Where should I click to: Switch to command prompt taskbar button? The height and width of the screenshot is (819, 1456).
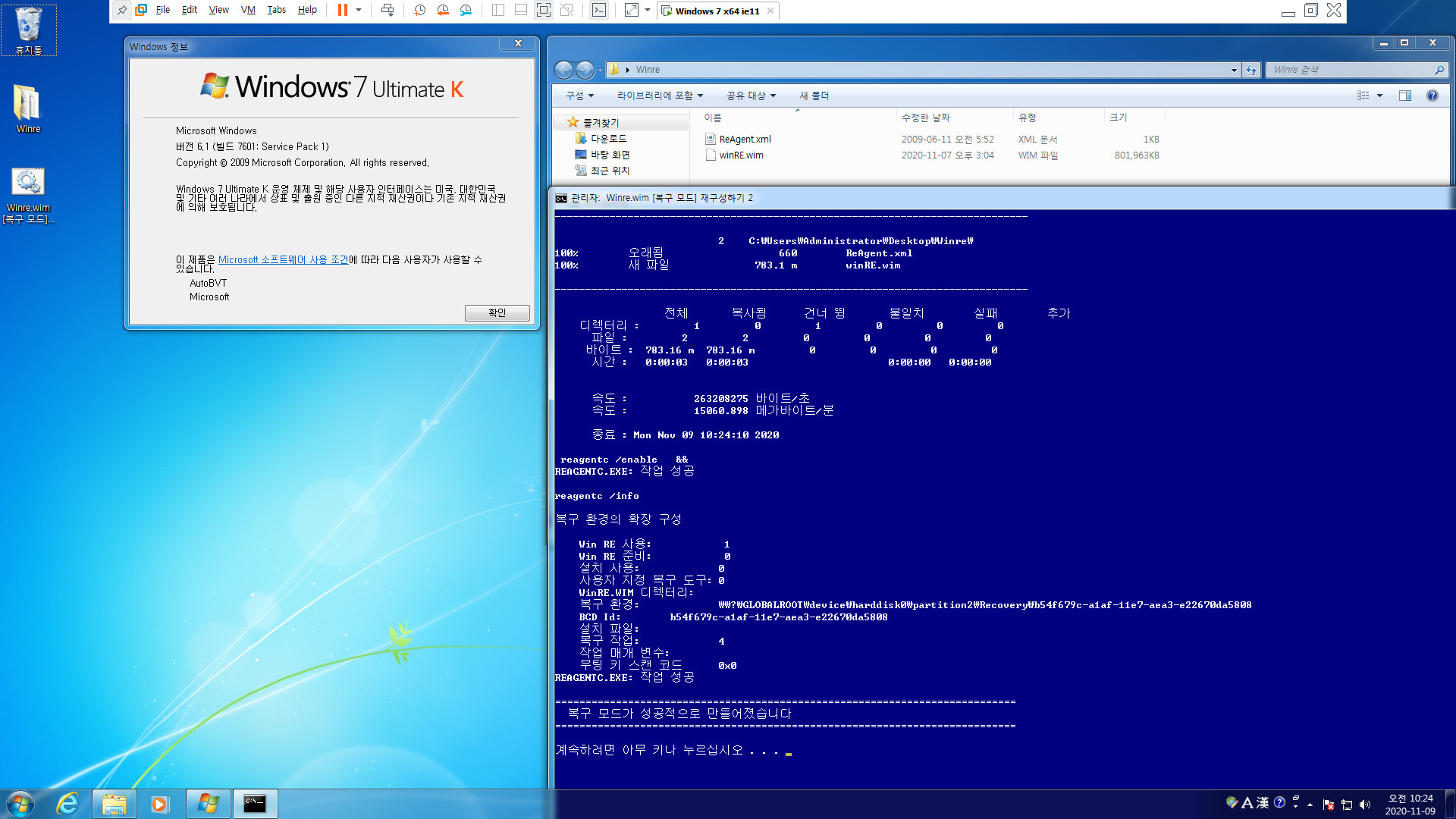[x=255, y=804]
